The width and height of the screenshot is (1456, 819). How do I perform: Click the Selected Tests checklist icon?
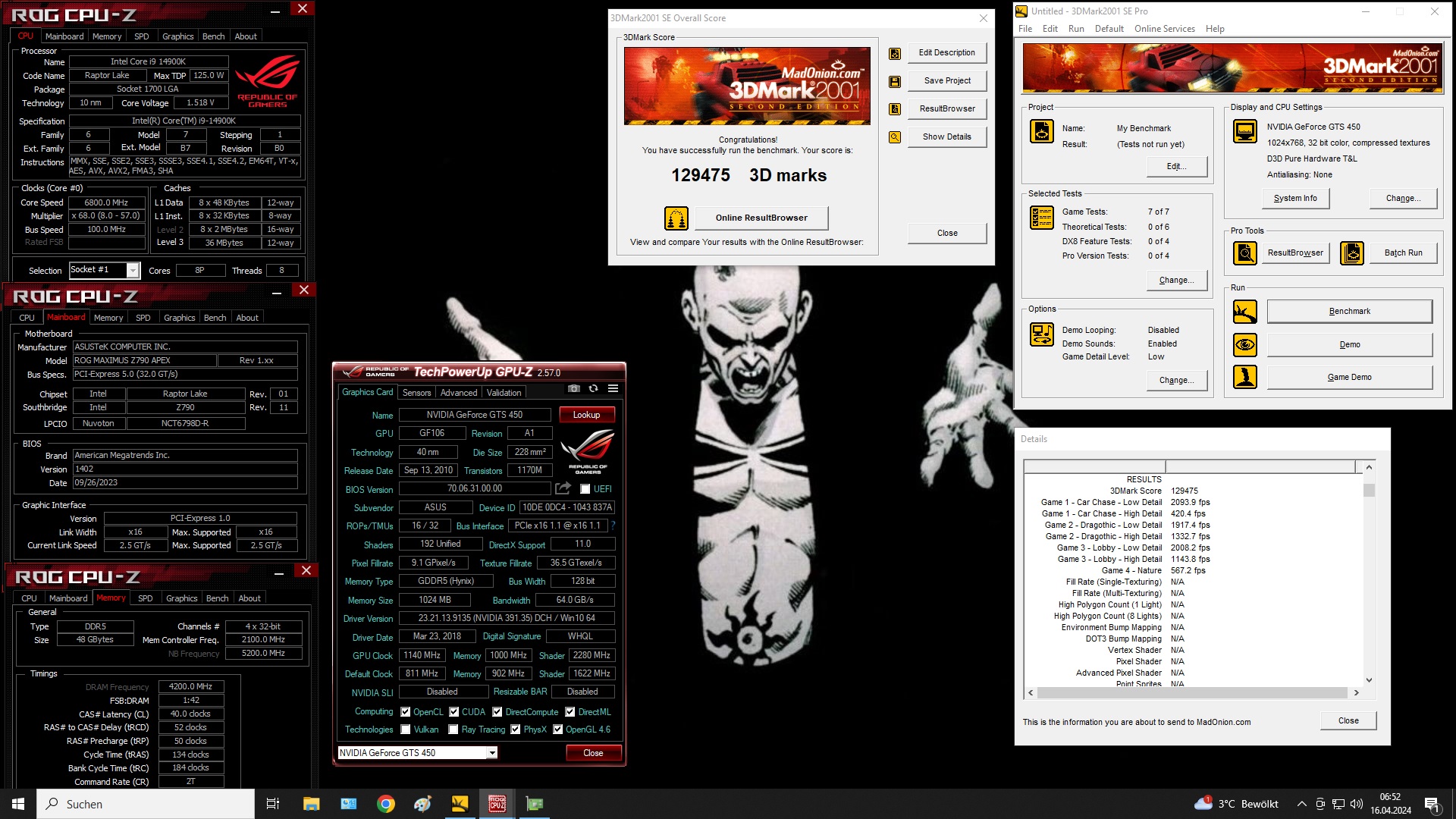point(1042,218)
